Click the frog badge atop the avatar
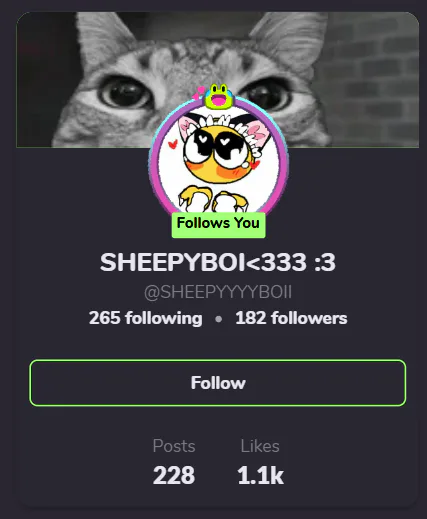427x519 pixels. click(219, 97)
